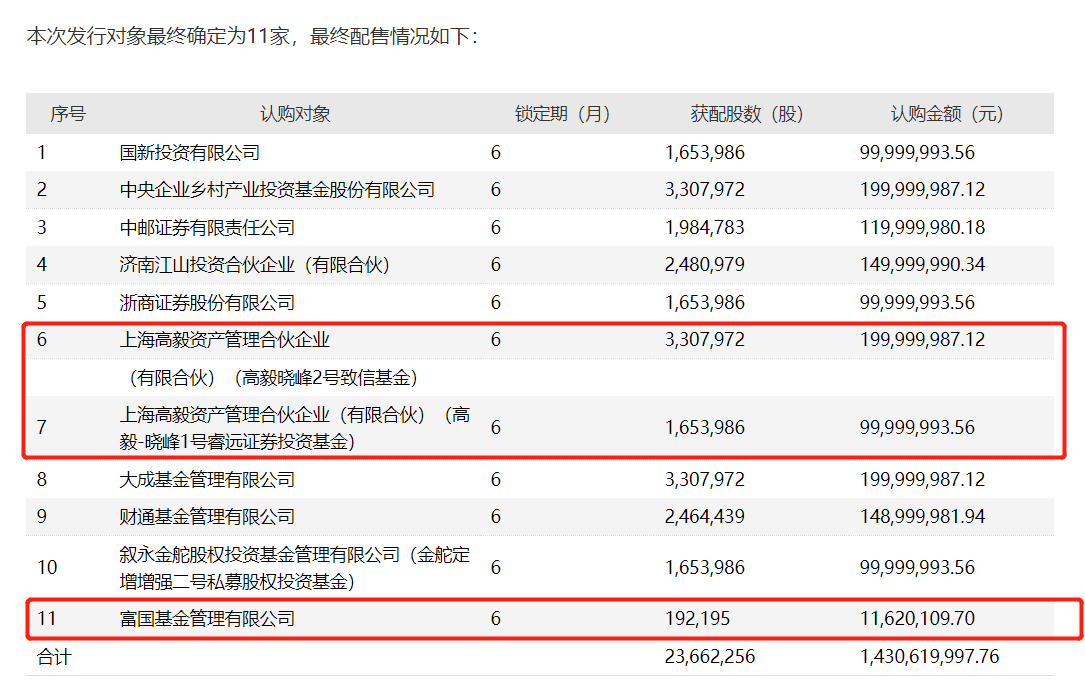1085x697 pixels.
Task: Click lock period 6 in 中邮证券 row
Action: tap(495, 227)
